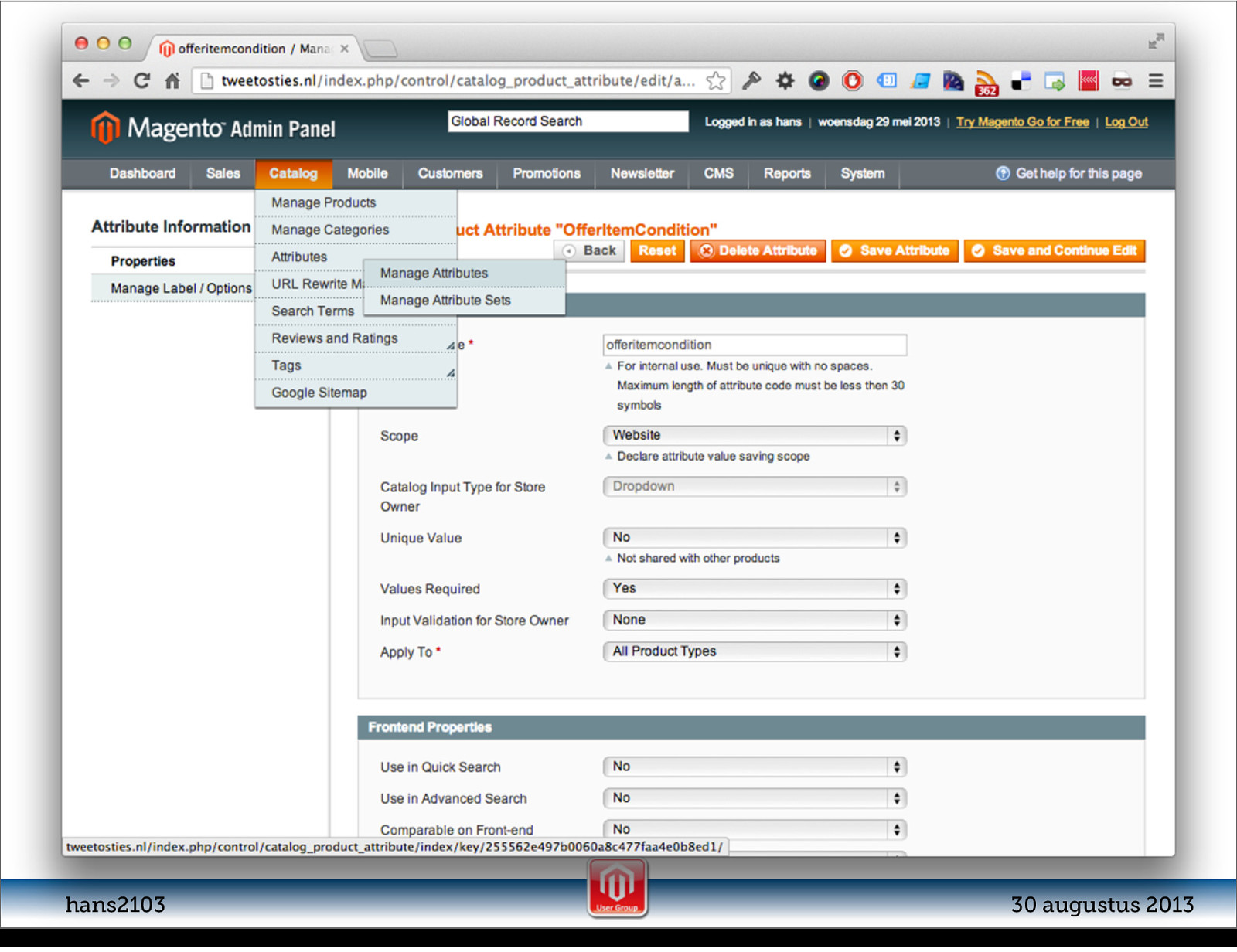Viewport: 1237px width, 952px height.
Task: Bookmark page with star icon
Action: pos(716,80)
